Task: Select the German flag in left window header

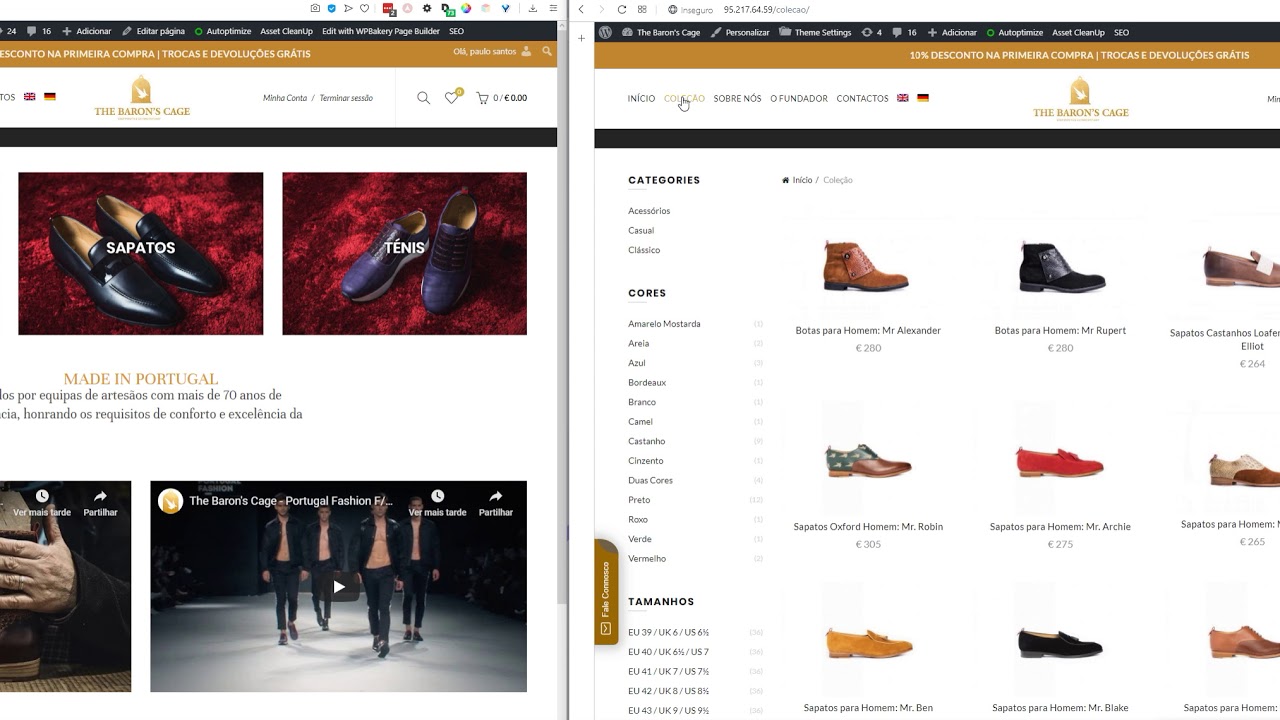Action: tap(50, 97)
